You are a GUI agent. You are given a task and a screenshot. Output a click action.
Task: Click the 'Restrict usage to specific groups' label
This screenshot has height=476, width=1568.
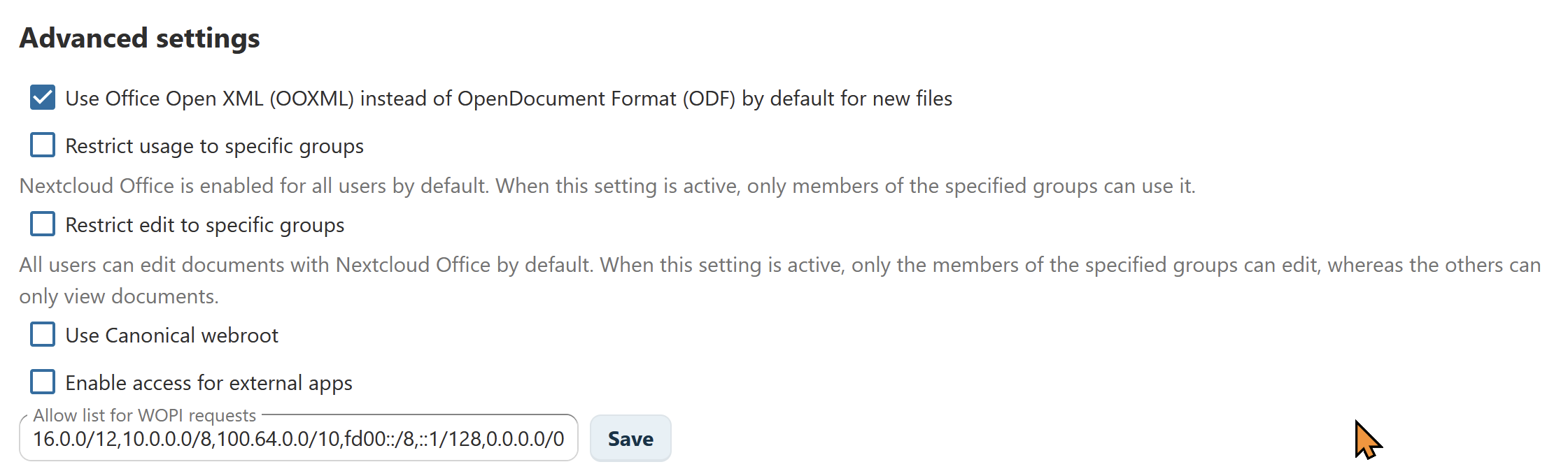coord(214,146)
